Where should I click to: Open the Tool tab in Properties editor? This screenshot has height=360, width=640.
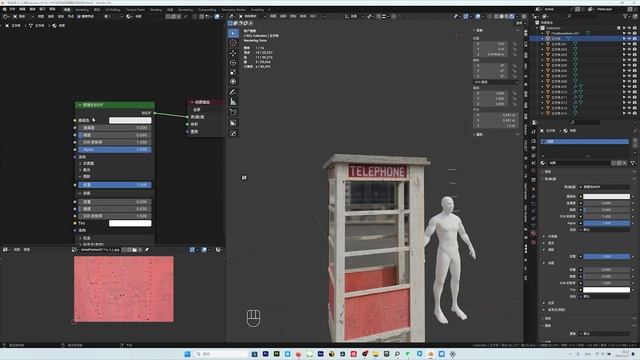click(x=533, y=131)
